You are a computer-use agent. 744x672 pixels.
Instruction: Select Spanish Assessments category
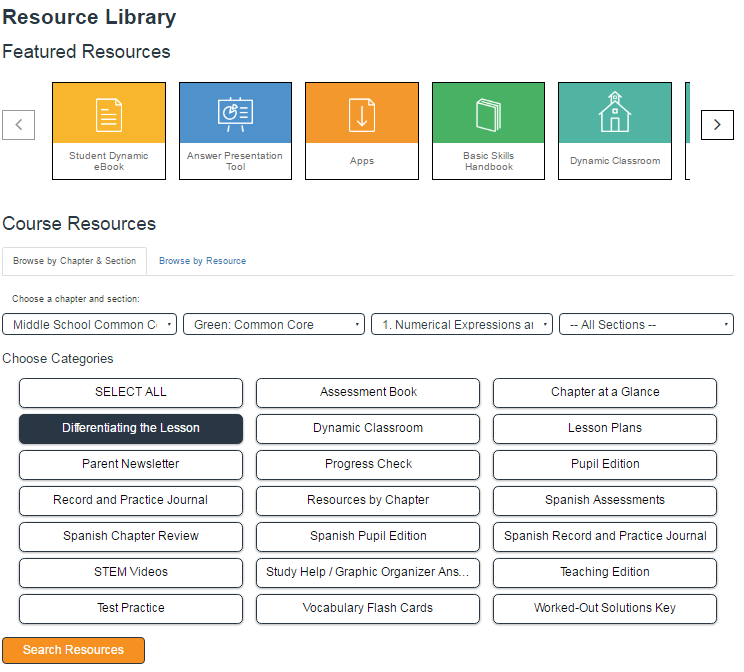(605, 501)
